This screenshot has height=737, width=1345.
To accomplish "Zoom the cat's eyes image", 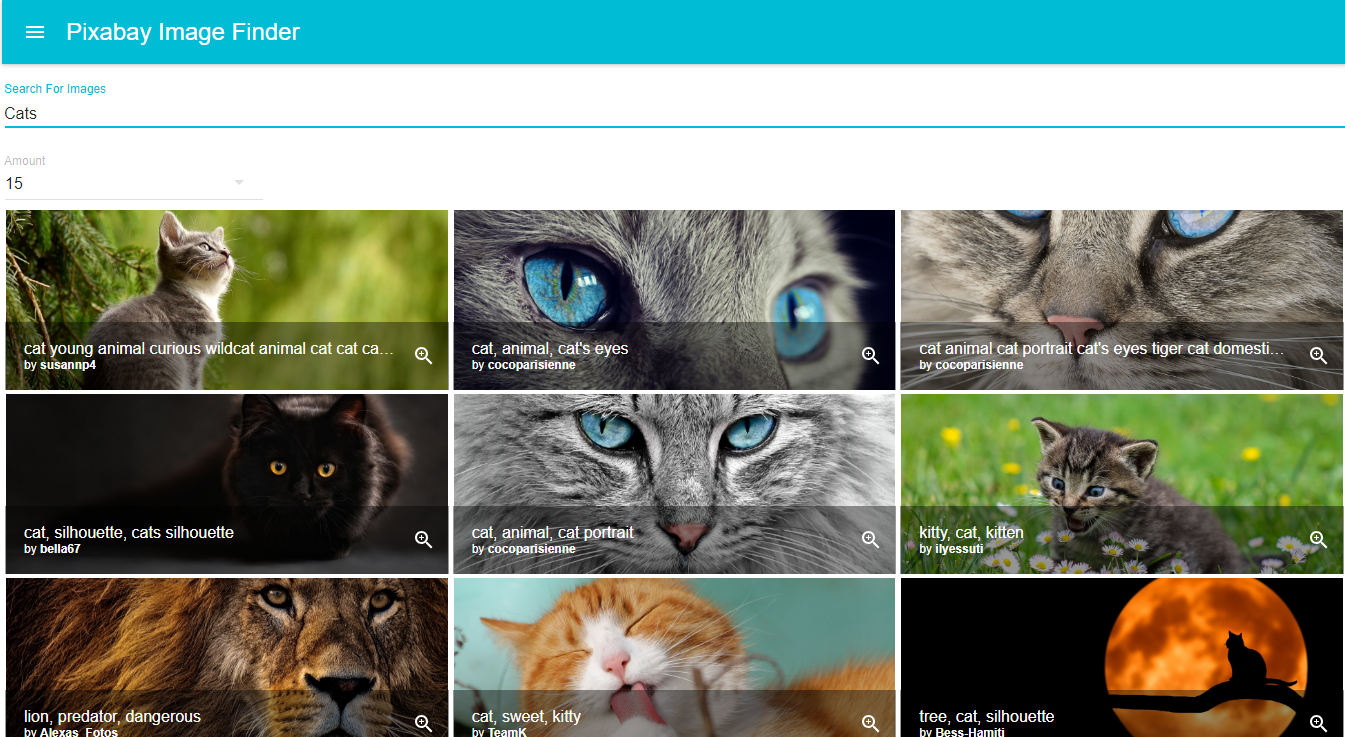I will click(x=870, y=356).
